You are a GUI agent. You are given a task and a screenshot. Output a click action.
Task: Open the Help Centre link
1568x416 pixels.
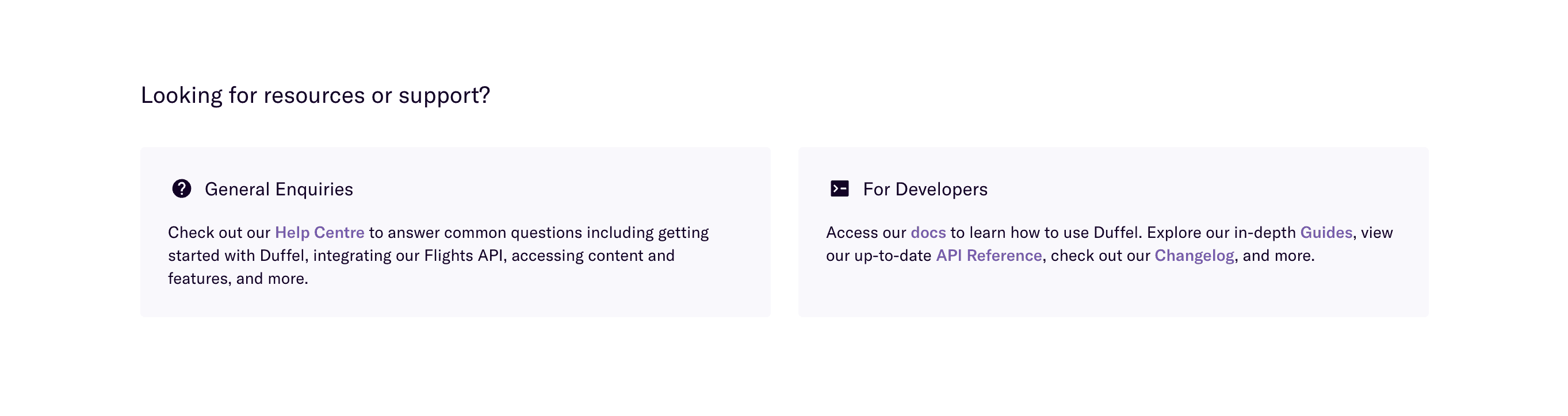click(x=320, y=232)
